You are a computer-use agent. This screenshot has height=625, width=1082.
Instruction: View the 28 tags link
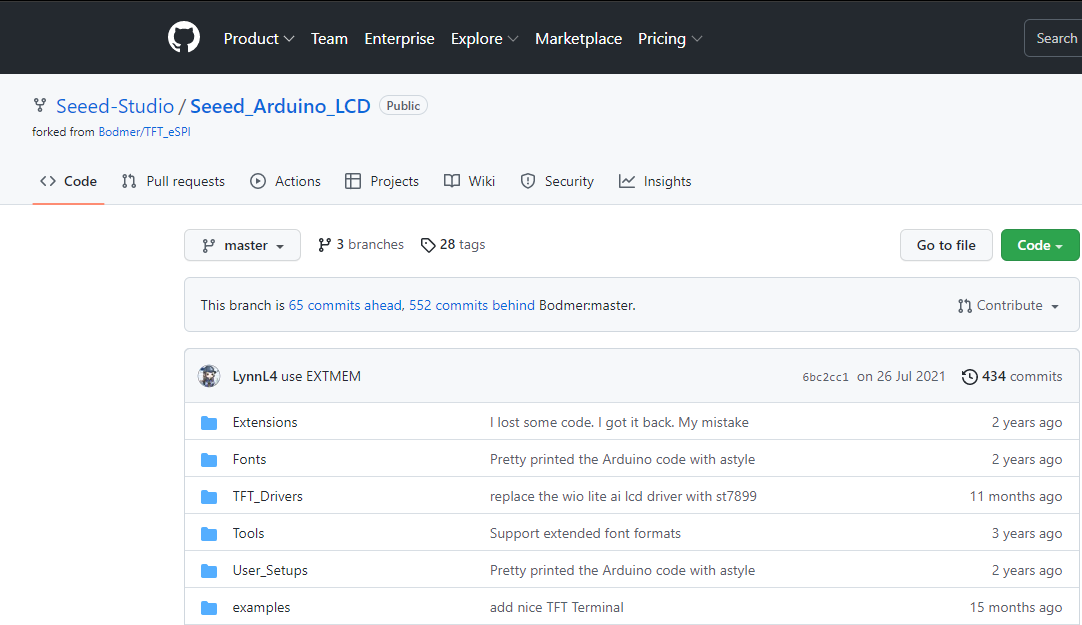(453, 245)
